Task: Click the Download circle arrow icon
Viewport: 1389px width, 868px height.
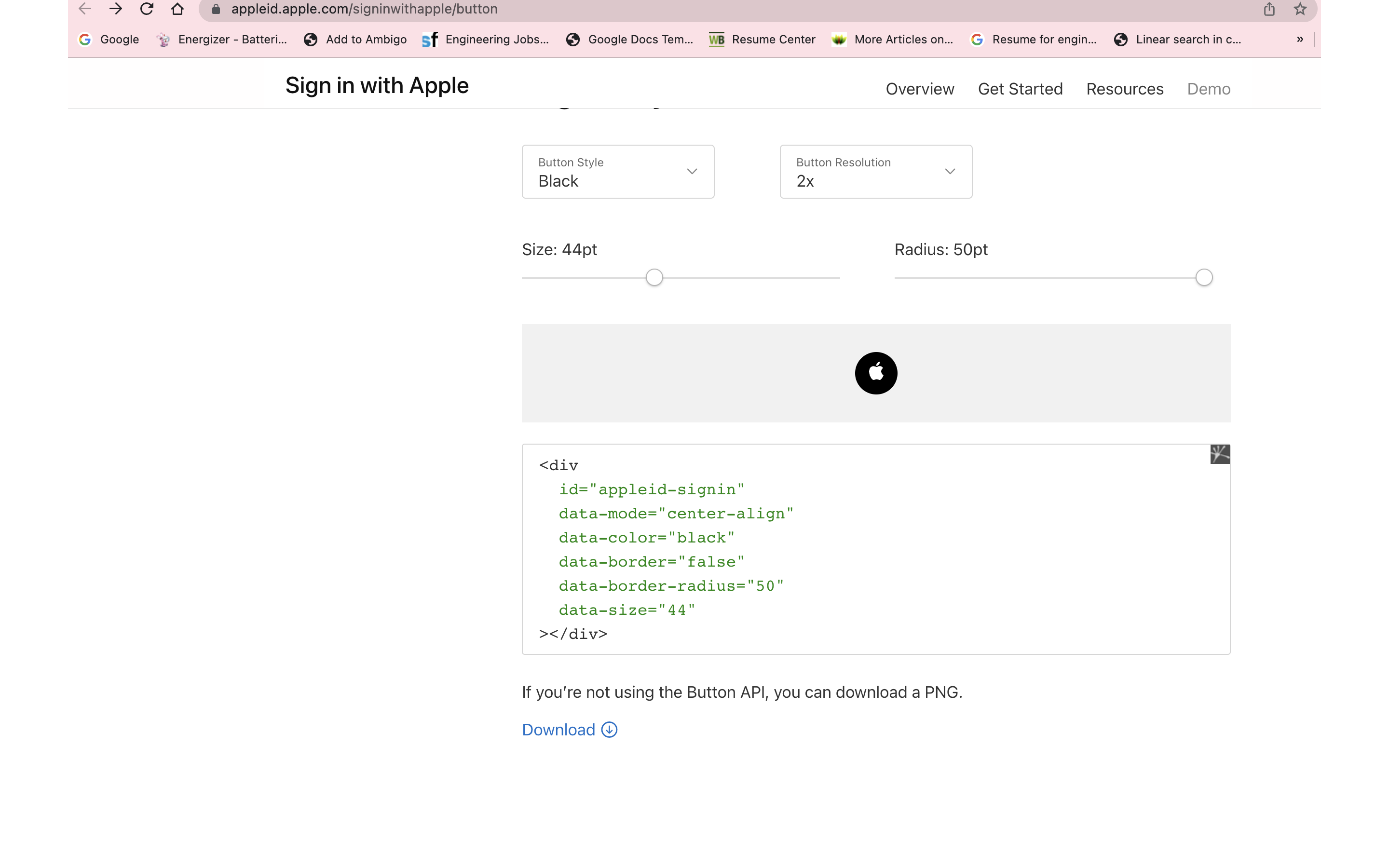Action: (x=609, y=730)
